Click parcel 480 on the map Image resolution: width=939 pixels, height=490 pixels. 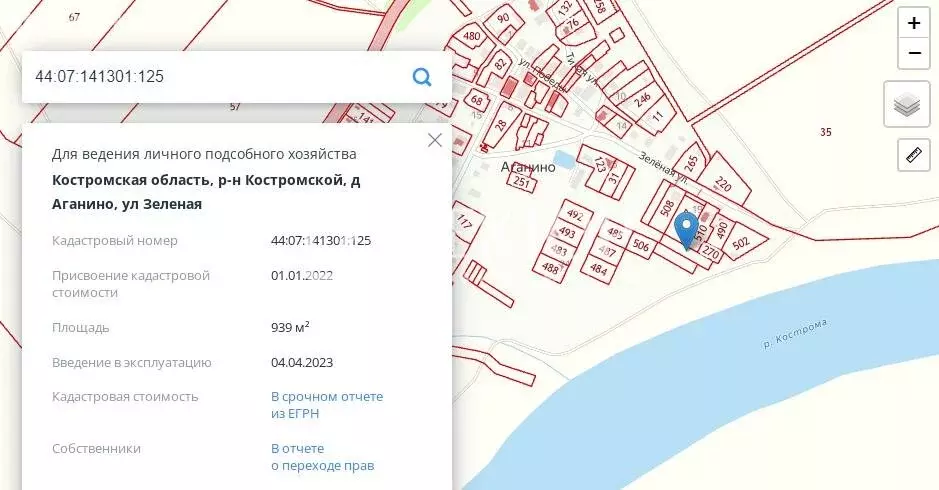(x=471, y=36)
